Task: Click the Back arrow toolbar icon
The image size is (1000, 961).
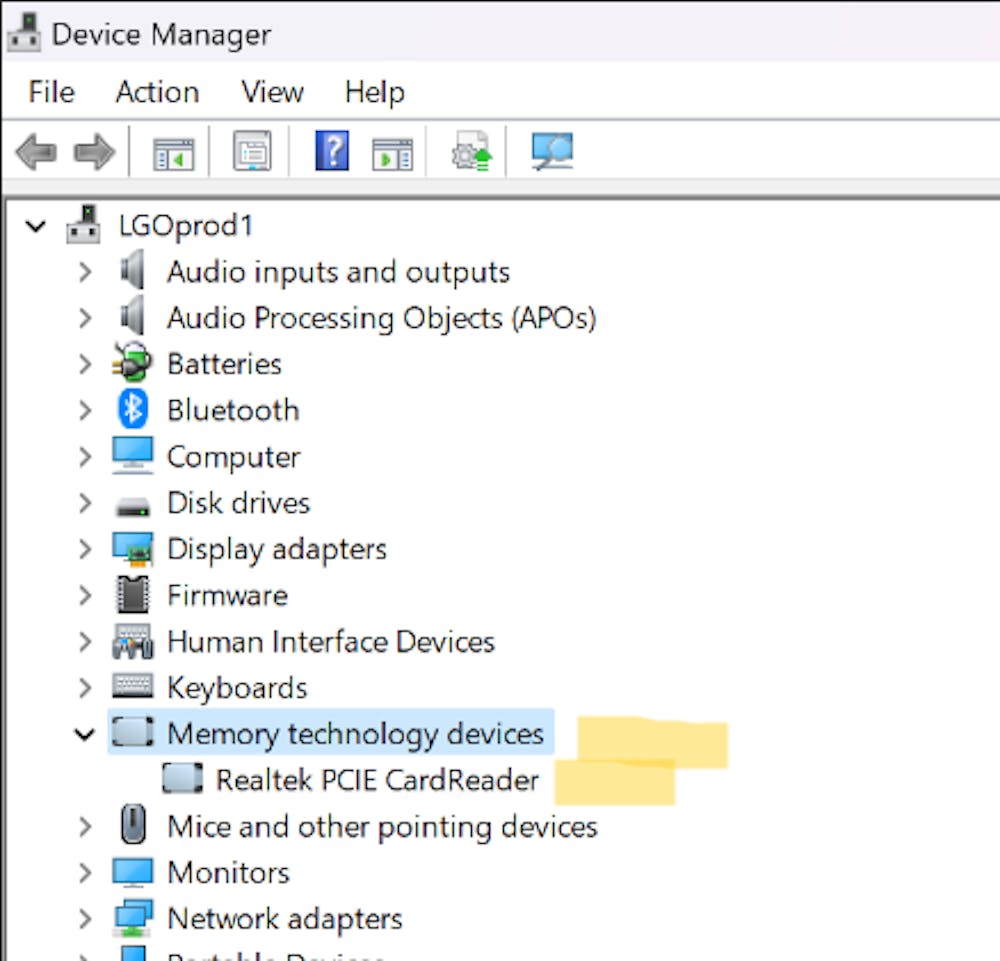Action: pyautogui.click(x=36, y=153)
